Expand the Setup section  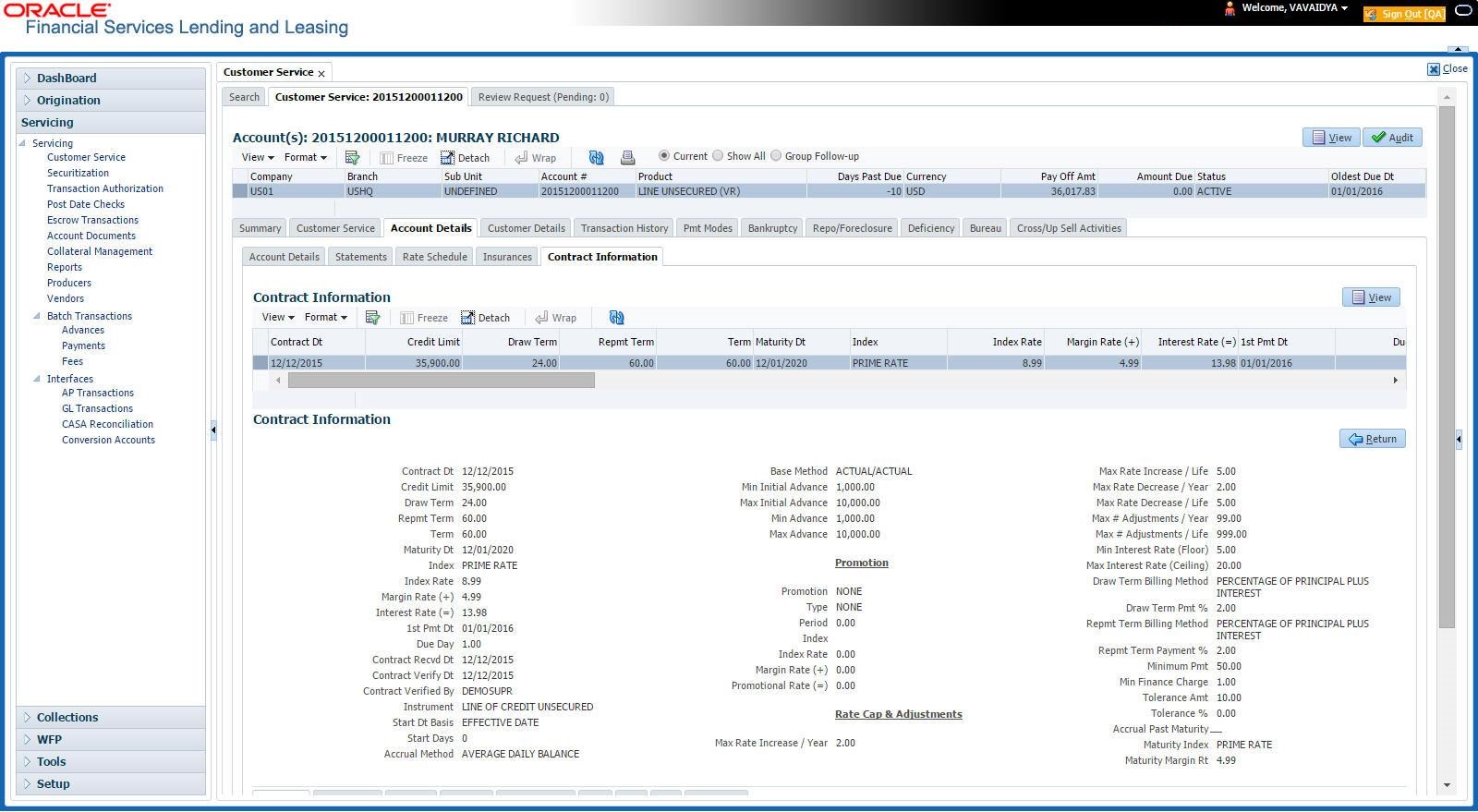coord(111,784)
